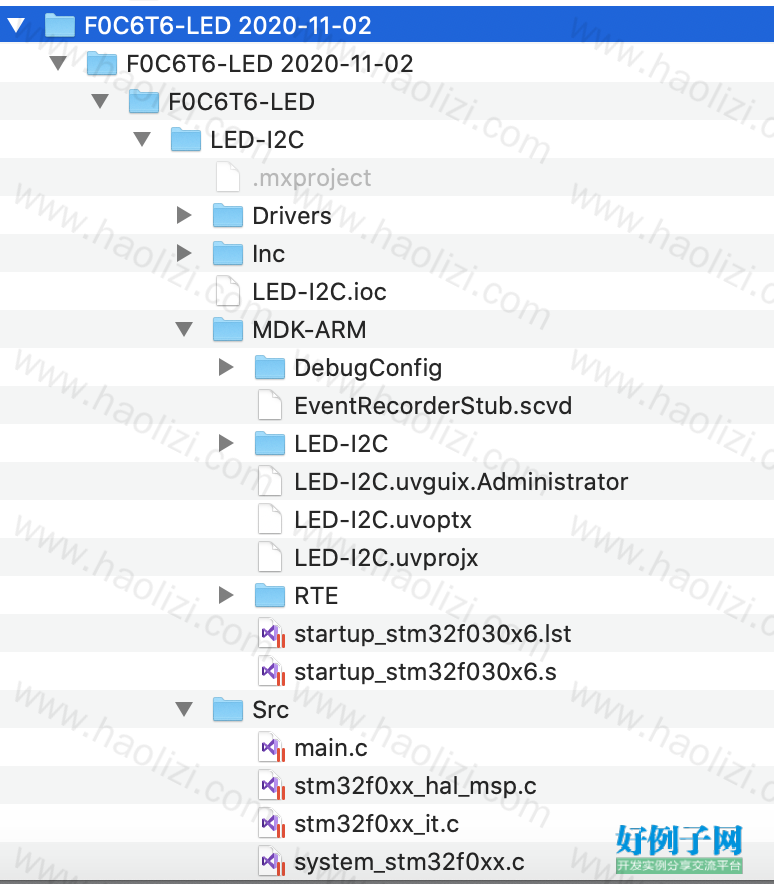The width and height of the screenshot is (774, 884).
Task: Collapse the top-level F0C6T6-LED 2020-11-02 folder
Action: click(x=16, y=25)
